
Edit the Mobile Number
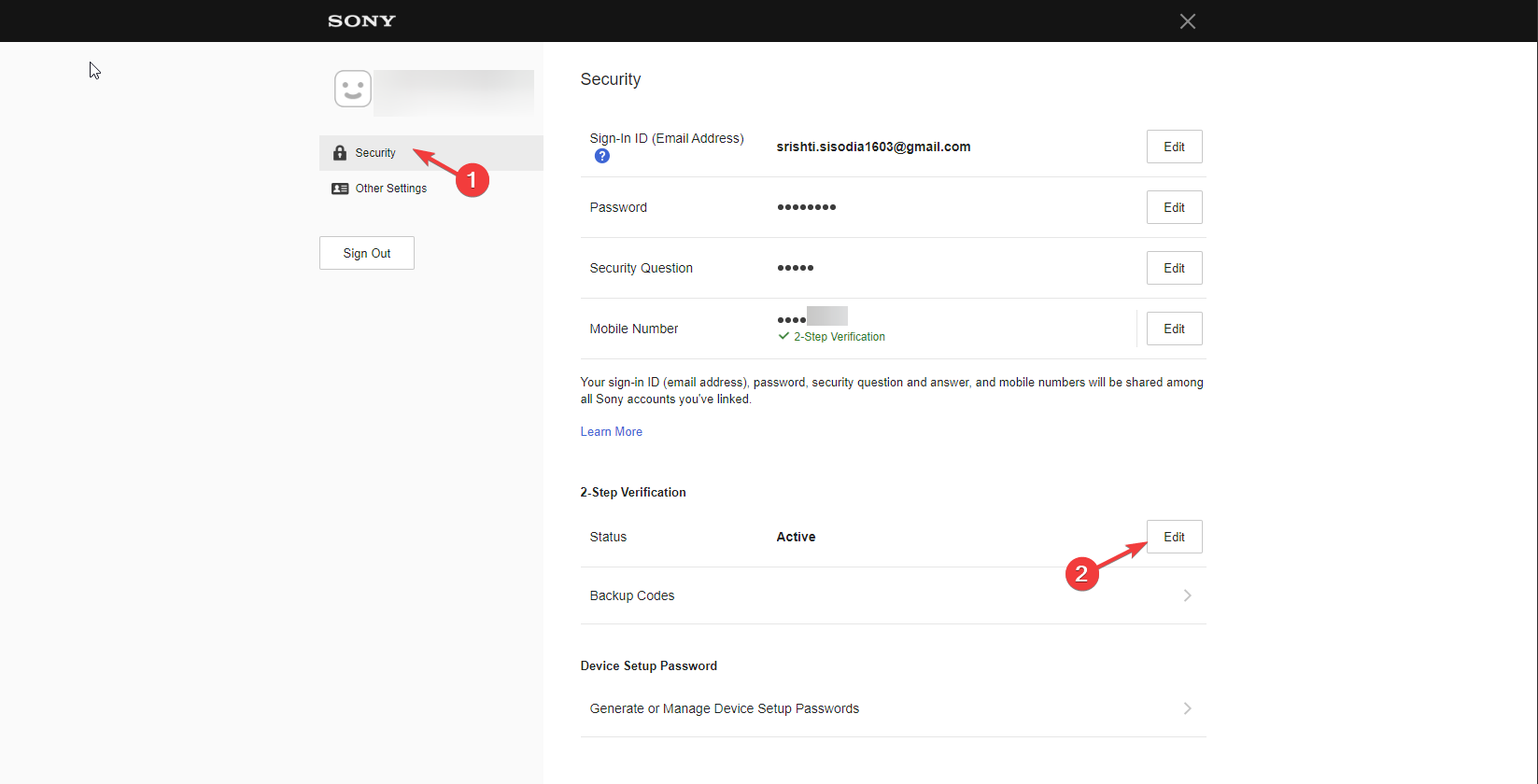[1174, 329]
